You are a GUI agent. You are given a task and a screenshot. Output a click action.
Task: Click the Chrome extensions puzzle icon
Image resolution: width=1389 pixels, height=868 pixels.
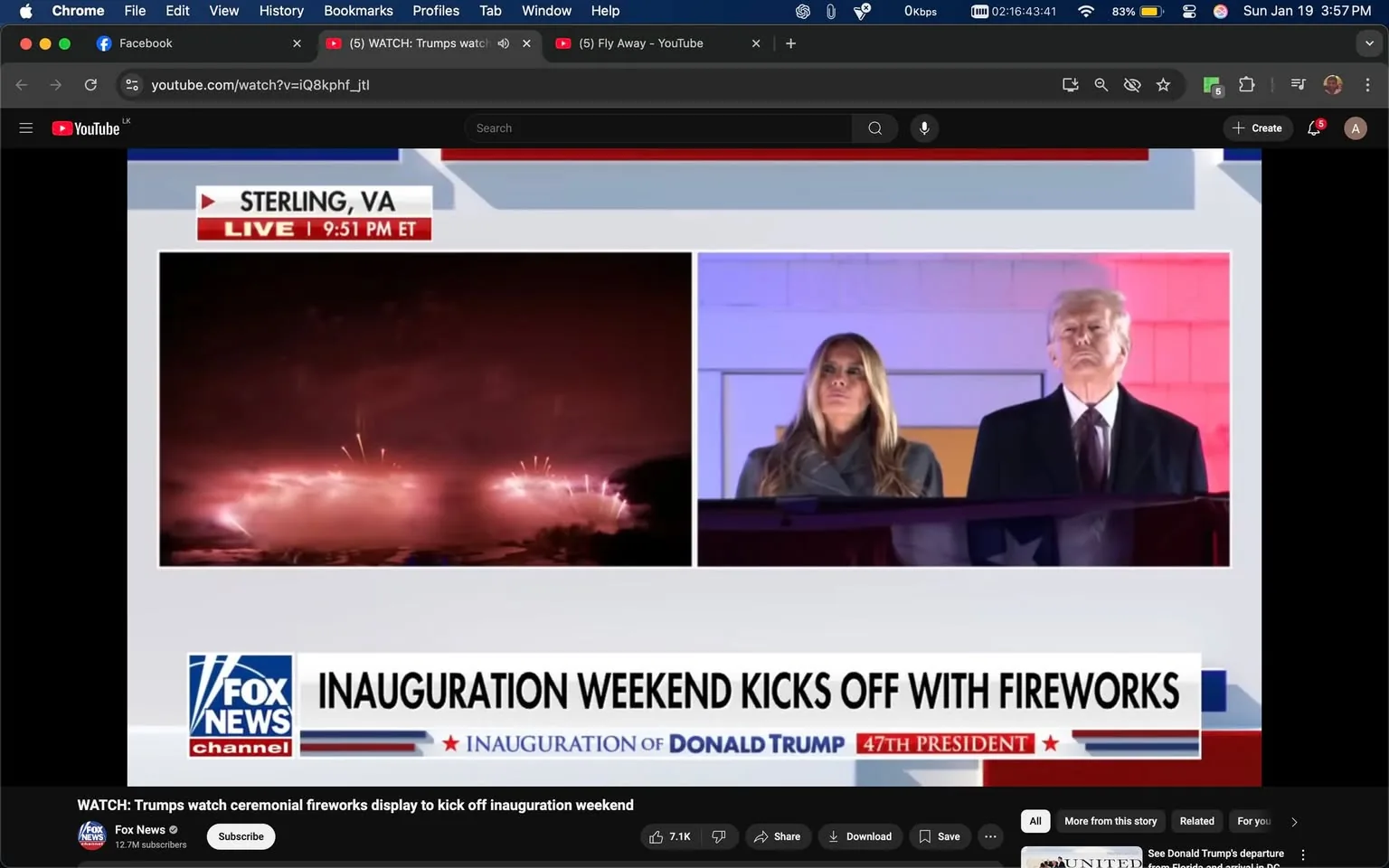pyautogui.click(x=1245, y=84)
